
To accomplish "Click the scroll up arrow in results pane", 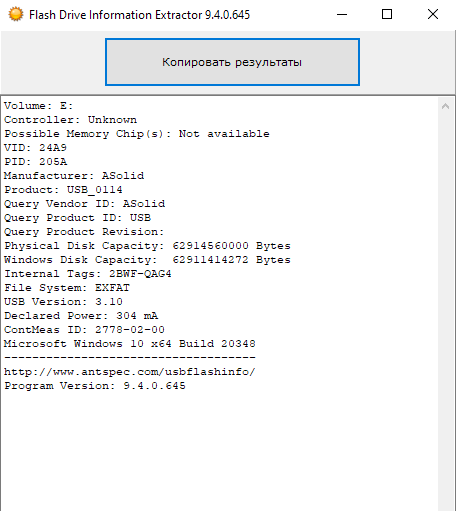I will click(446, 106).
